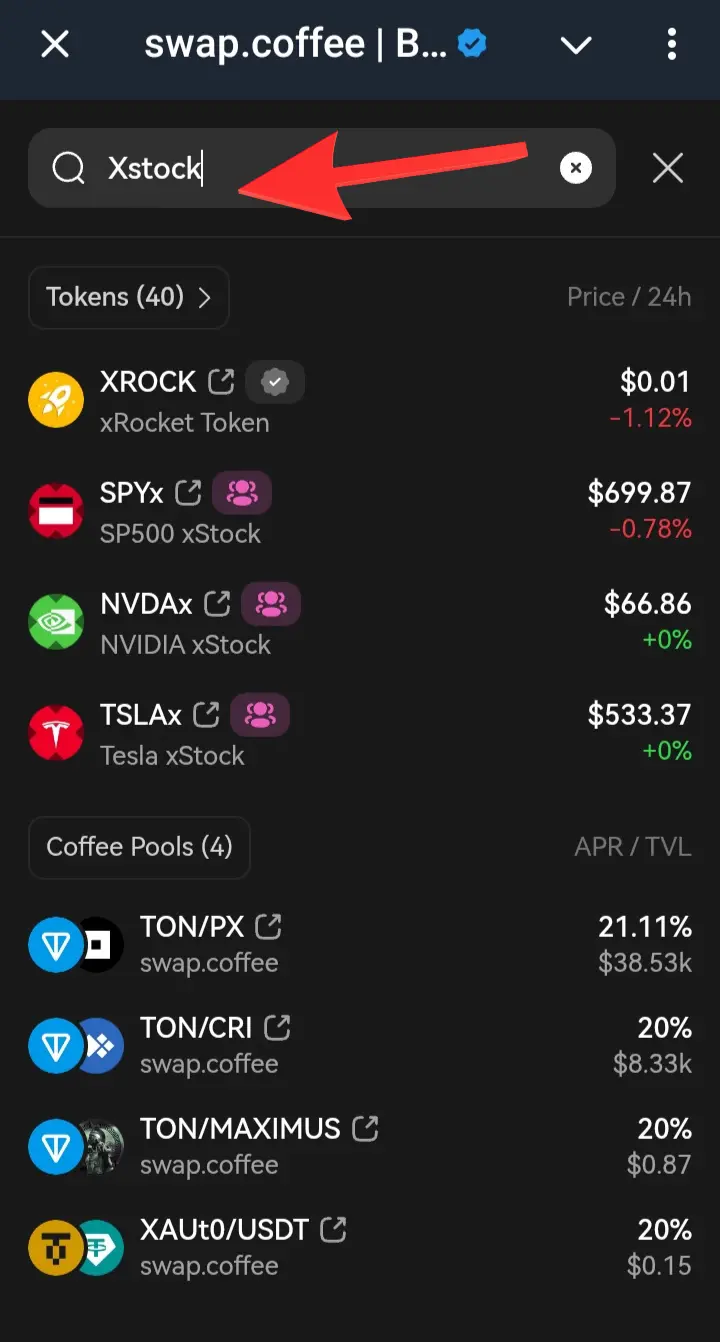The image size is (720, 1342).
Task: Click the NVIDIA token logo
Action: pyautogui.click(x=56, y=622)
